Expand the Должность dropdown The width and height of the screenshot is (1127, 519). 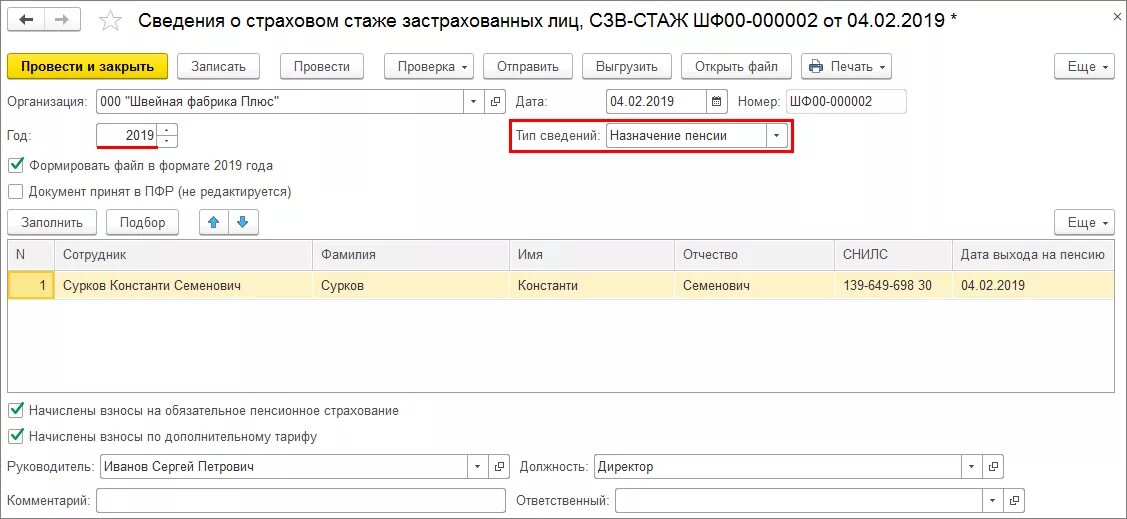[972, 467]
